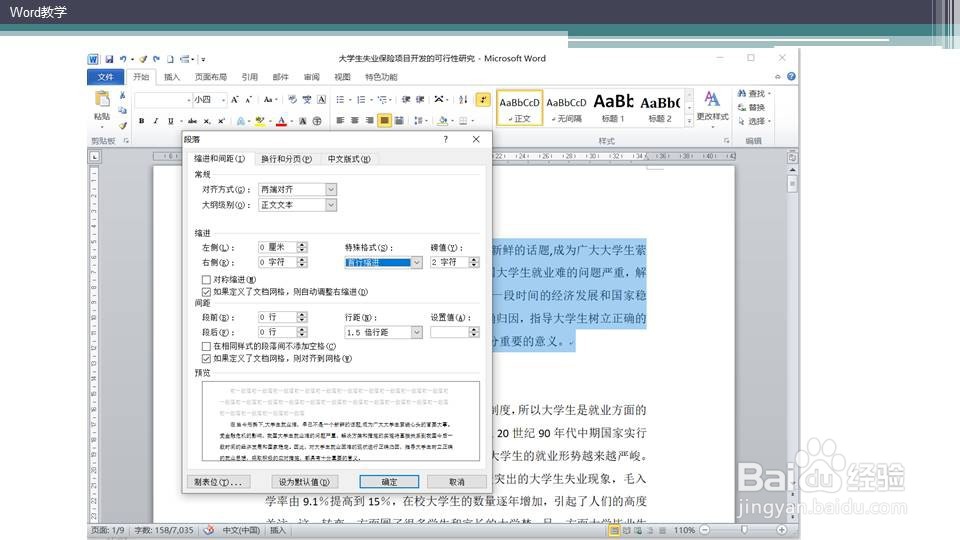Screen dimensions: 960x540
Task: Select 无间隔 No Spacing style
Action: tap(566, 108)
